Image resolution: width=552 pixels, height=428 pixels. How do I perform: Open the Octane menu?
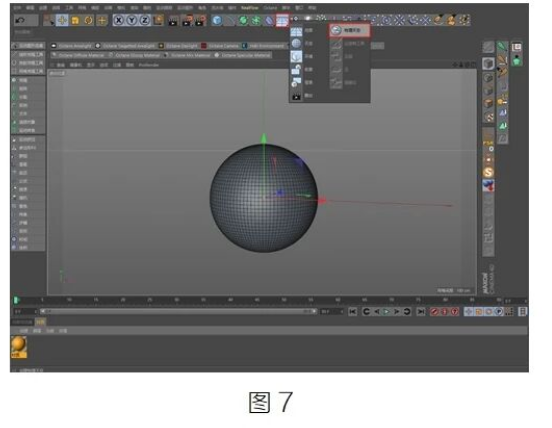270,8
